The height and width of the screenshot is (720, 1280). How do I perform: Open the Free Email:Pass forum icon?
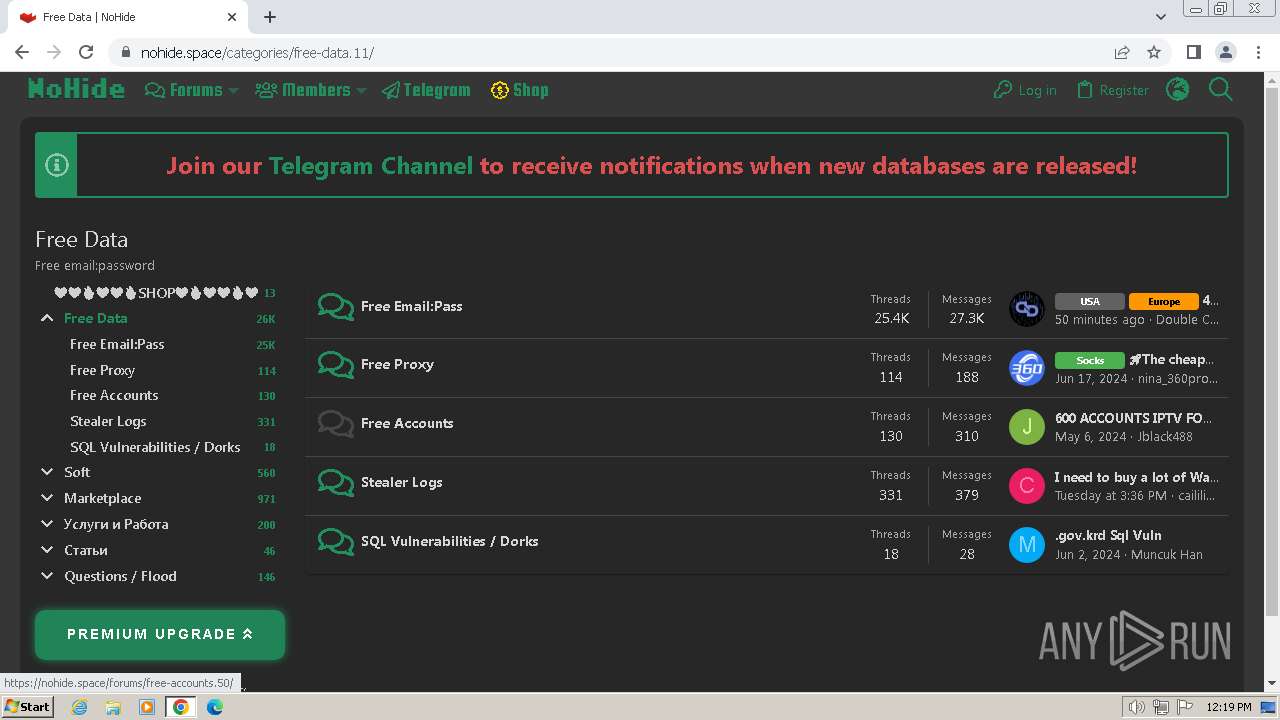pyautogui.click(x=336, y=307)
